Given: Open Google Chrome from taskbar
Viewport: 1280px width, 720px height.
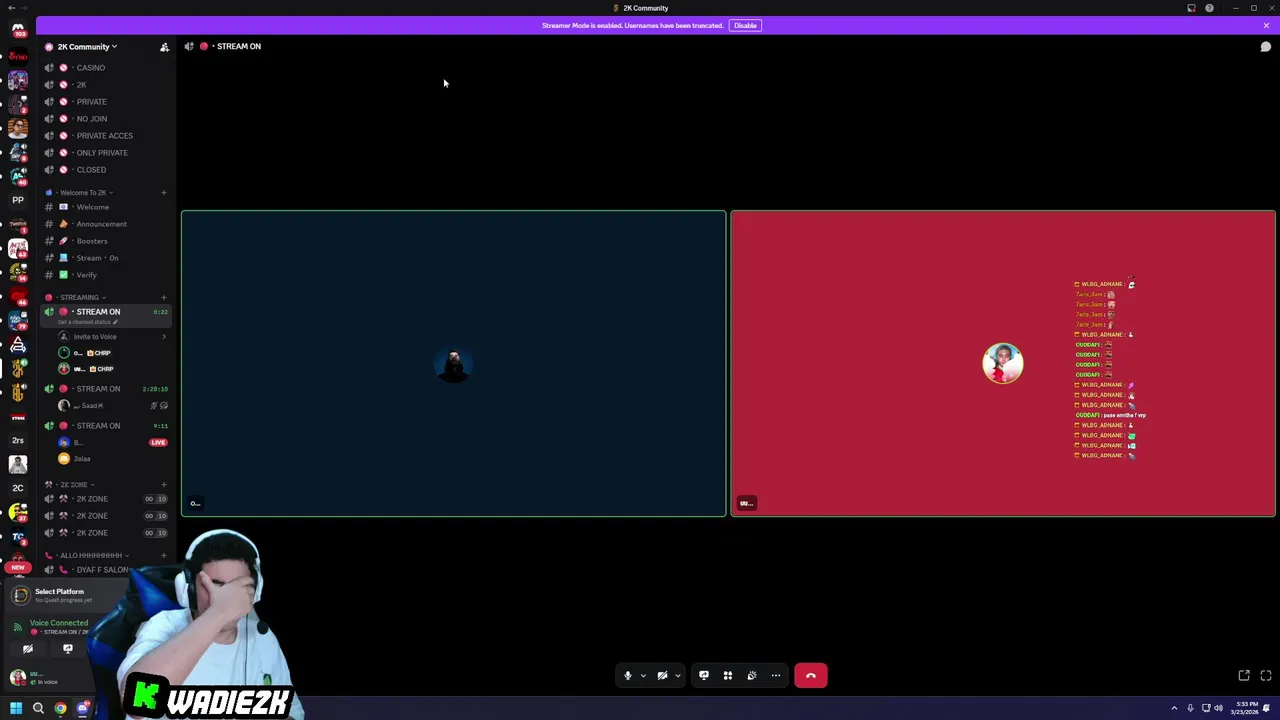Looking at the screenshot, I should pos(60,709).
